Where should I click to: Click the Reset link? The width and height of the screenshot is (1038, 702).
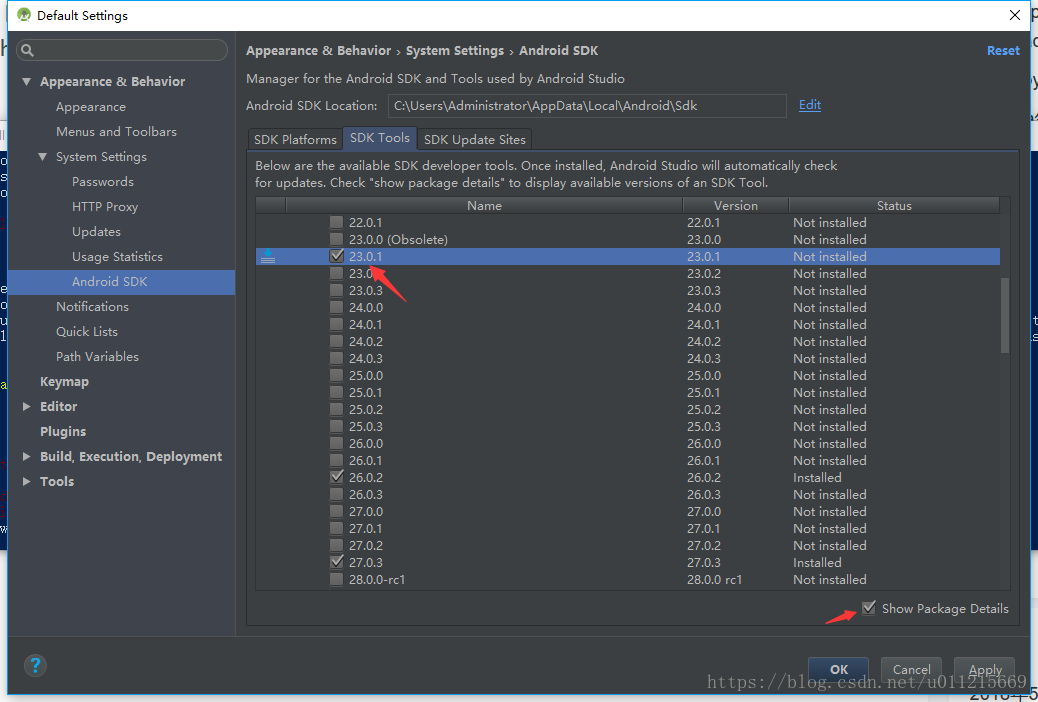(x=1003, y=51)
